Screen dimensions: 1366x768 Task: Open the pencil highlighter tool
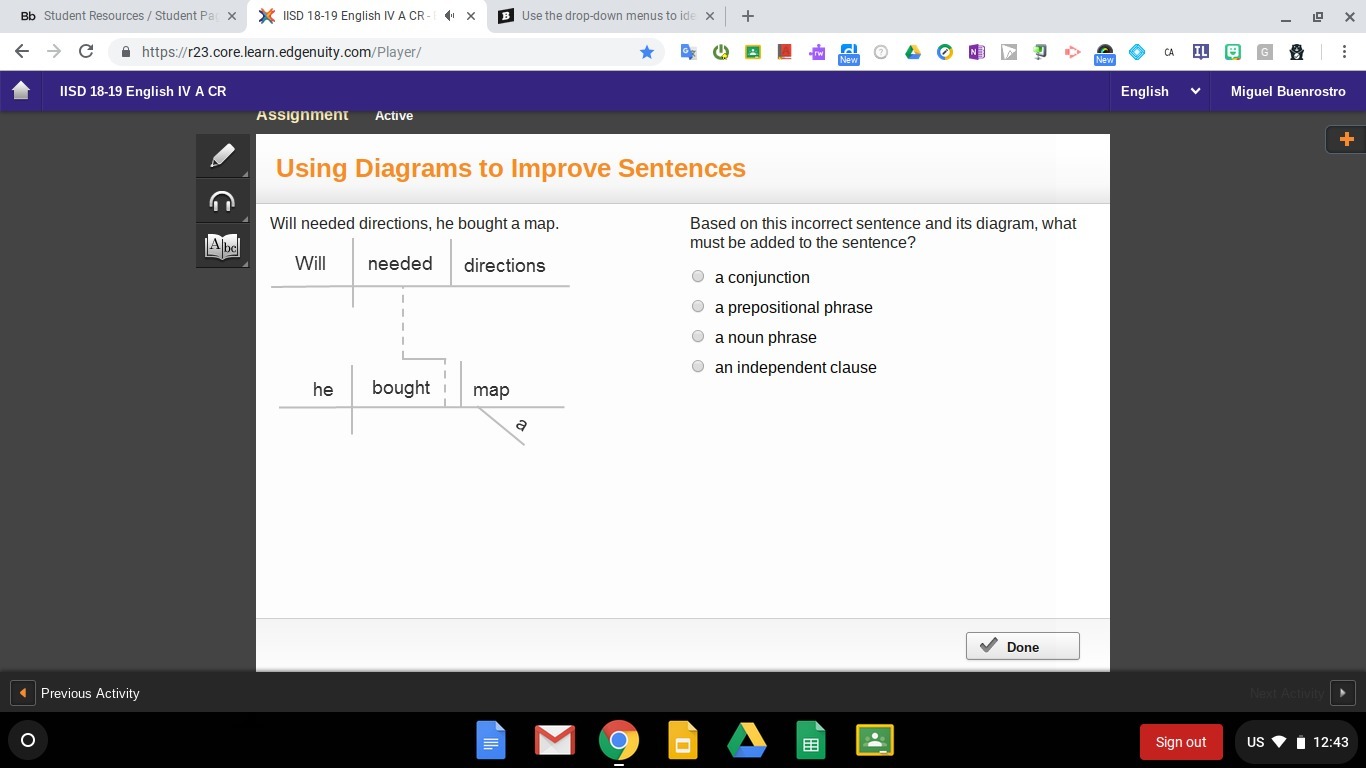point(222,156)
